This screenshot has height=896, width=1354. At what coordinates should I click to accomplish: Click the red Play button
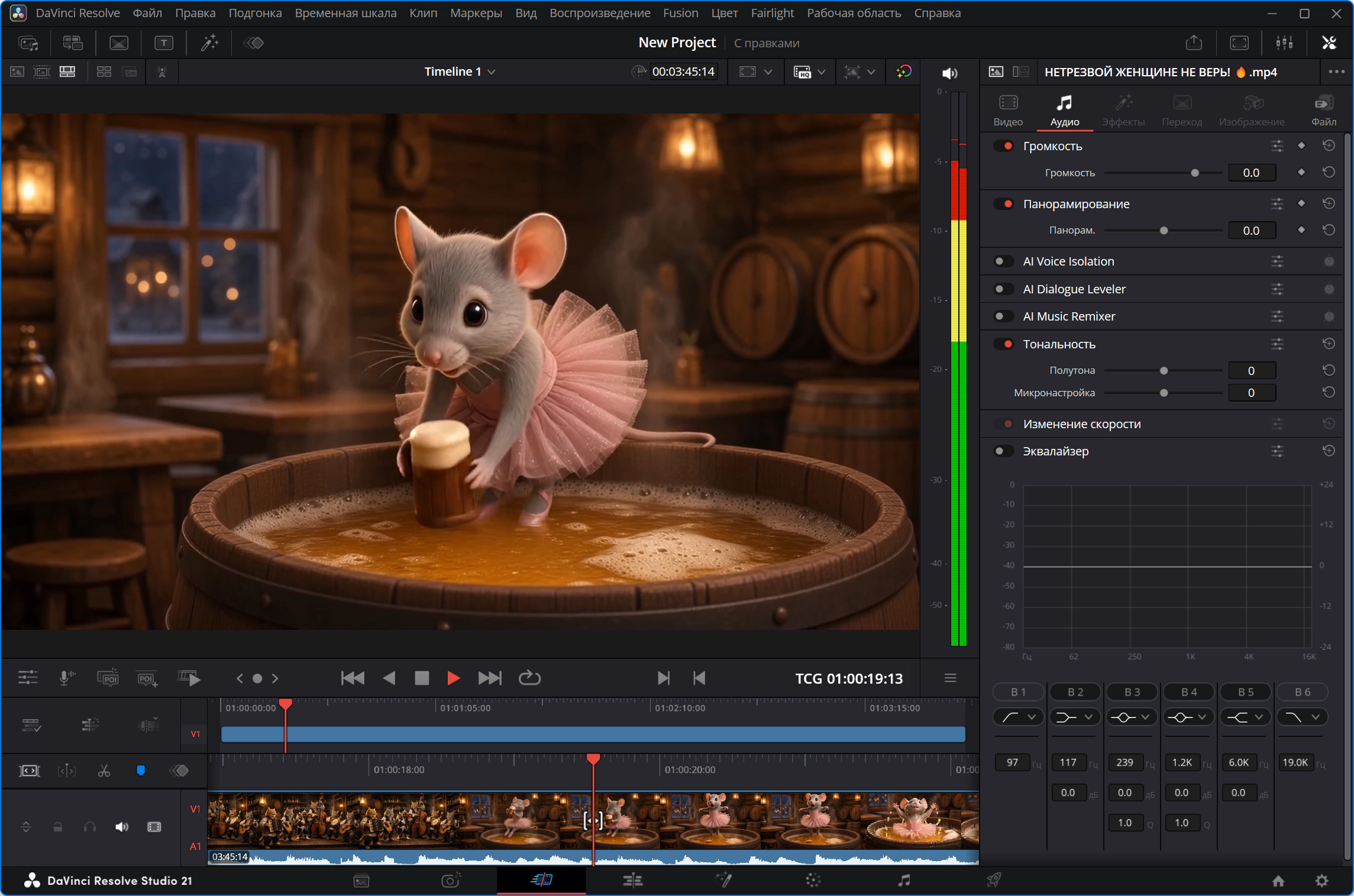453,678
